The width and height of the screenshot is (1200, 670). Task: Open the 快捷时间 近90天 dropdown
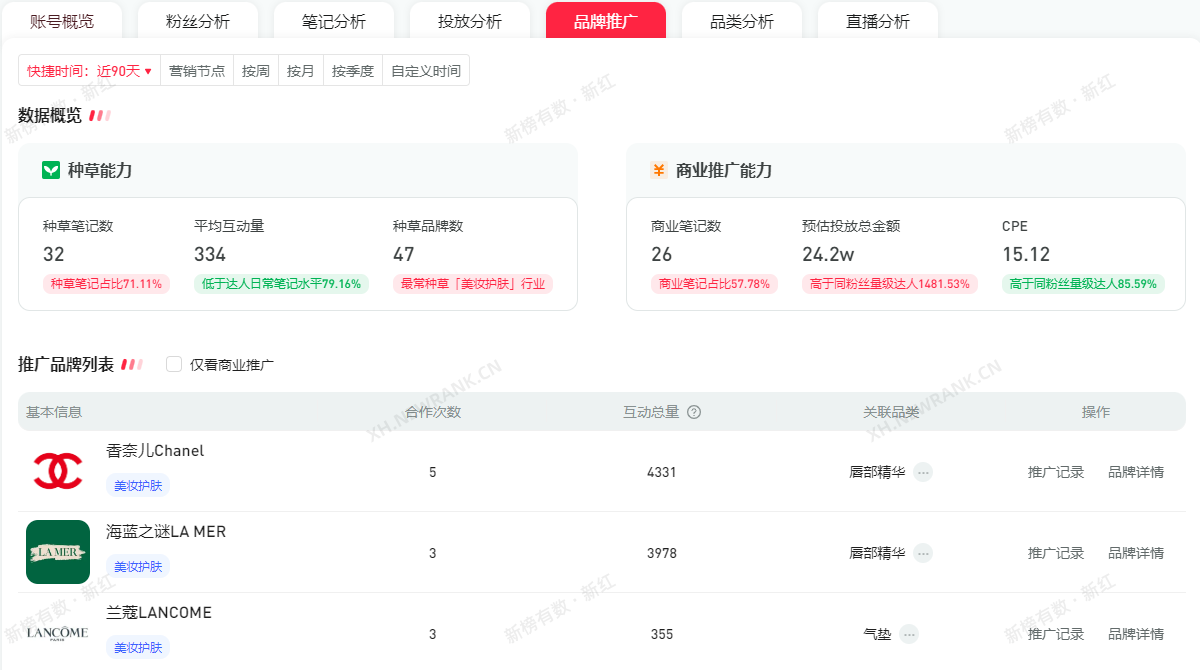(x=89, y=71)
